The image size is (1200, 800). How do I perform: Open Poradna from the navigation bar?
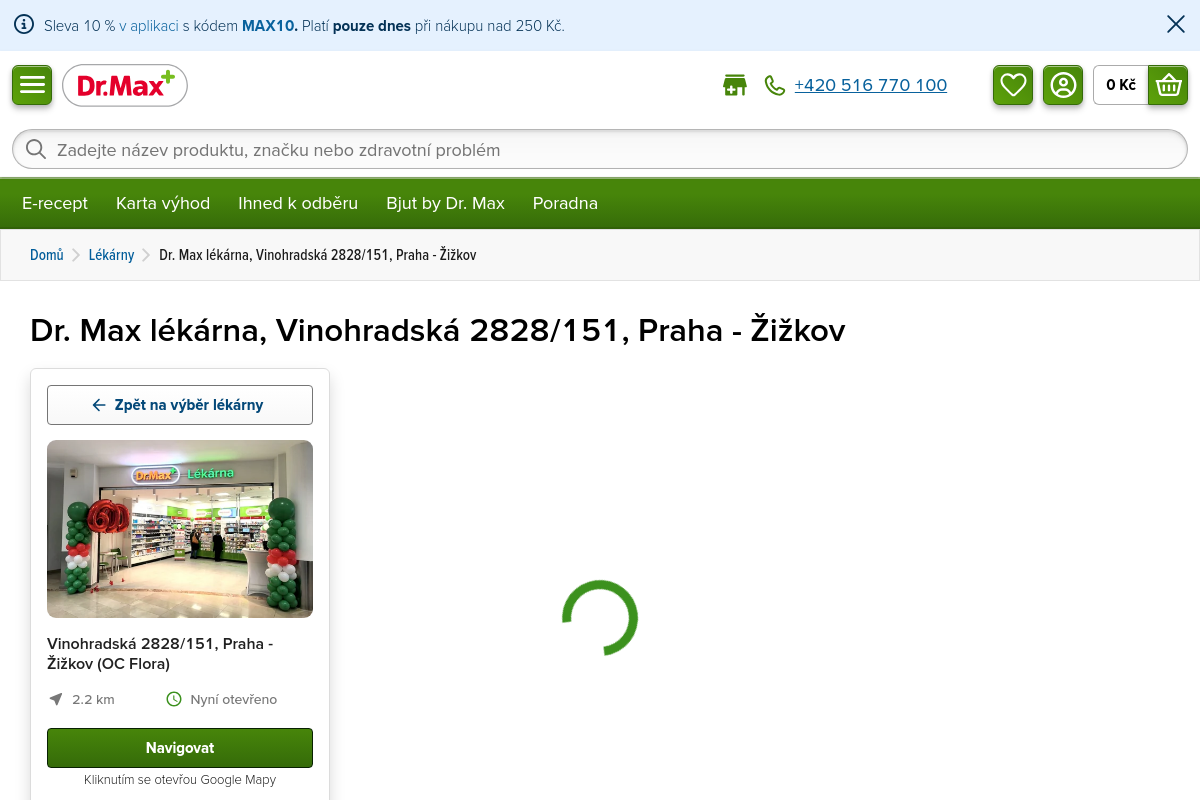(x=565, y=203)
